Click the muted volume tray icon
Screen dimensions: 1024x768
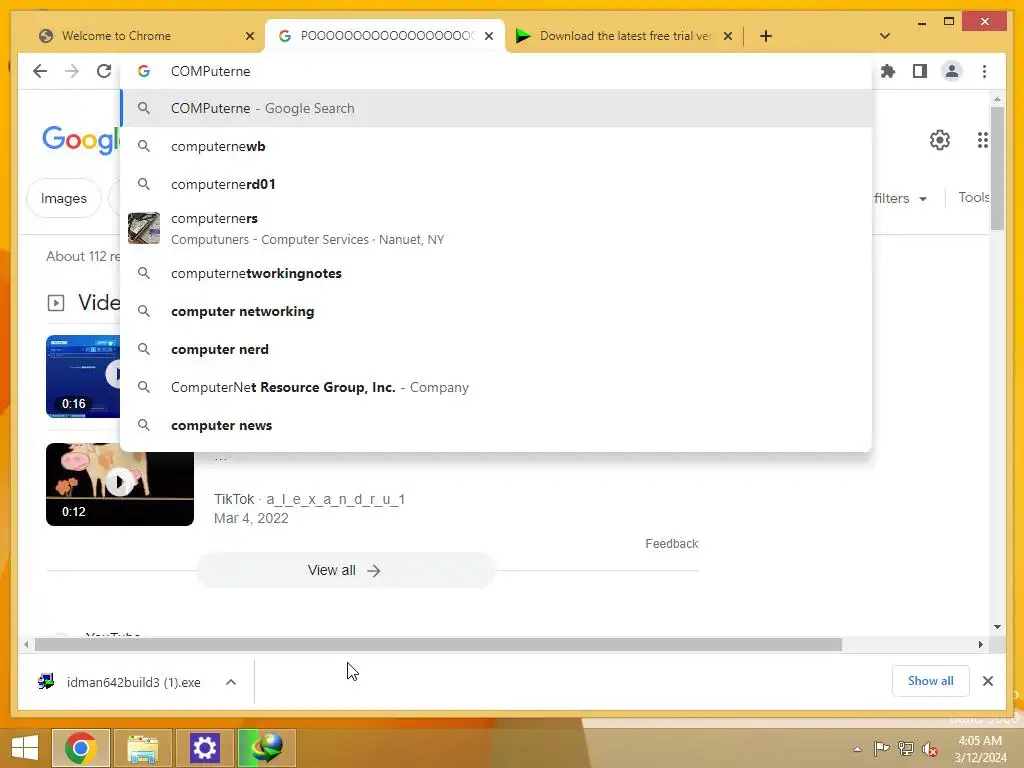coord(930,750)
